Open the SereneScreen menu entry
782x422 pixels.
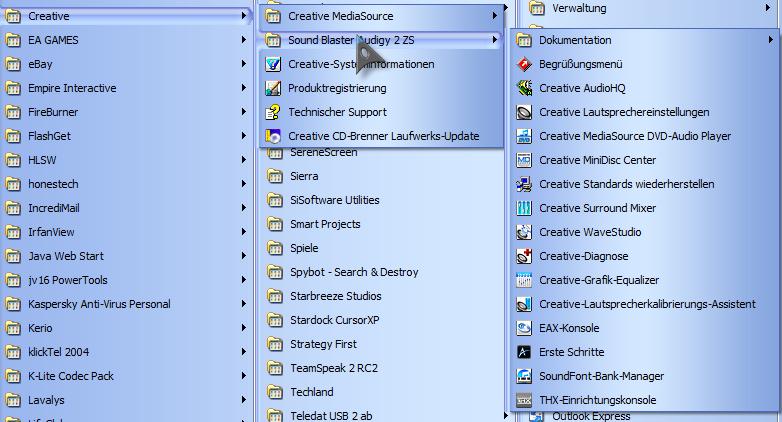click(386, 153)
